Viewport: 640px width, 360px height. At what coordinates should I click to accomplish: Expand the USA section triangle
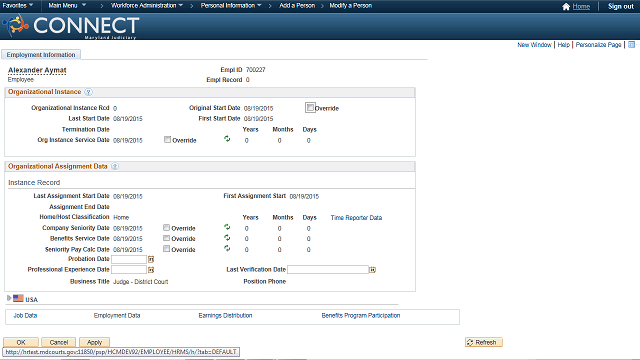click(x=9, y=298)
